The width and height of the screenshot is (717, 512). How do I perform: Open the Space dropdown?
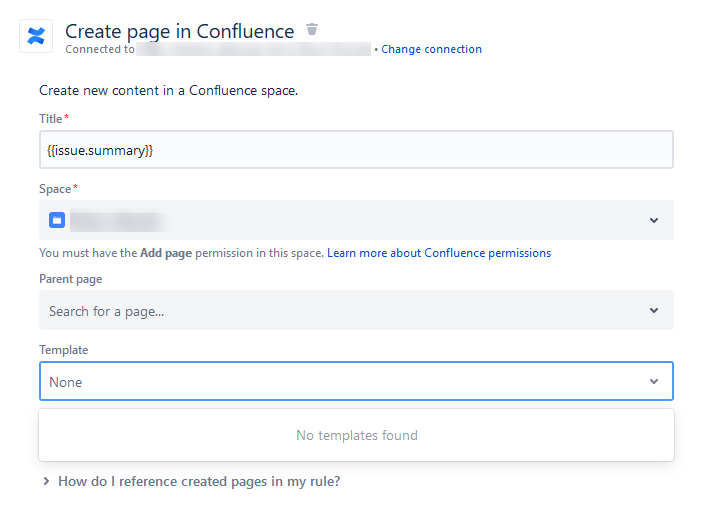pyautogui.click(x=356, y=220)
